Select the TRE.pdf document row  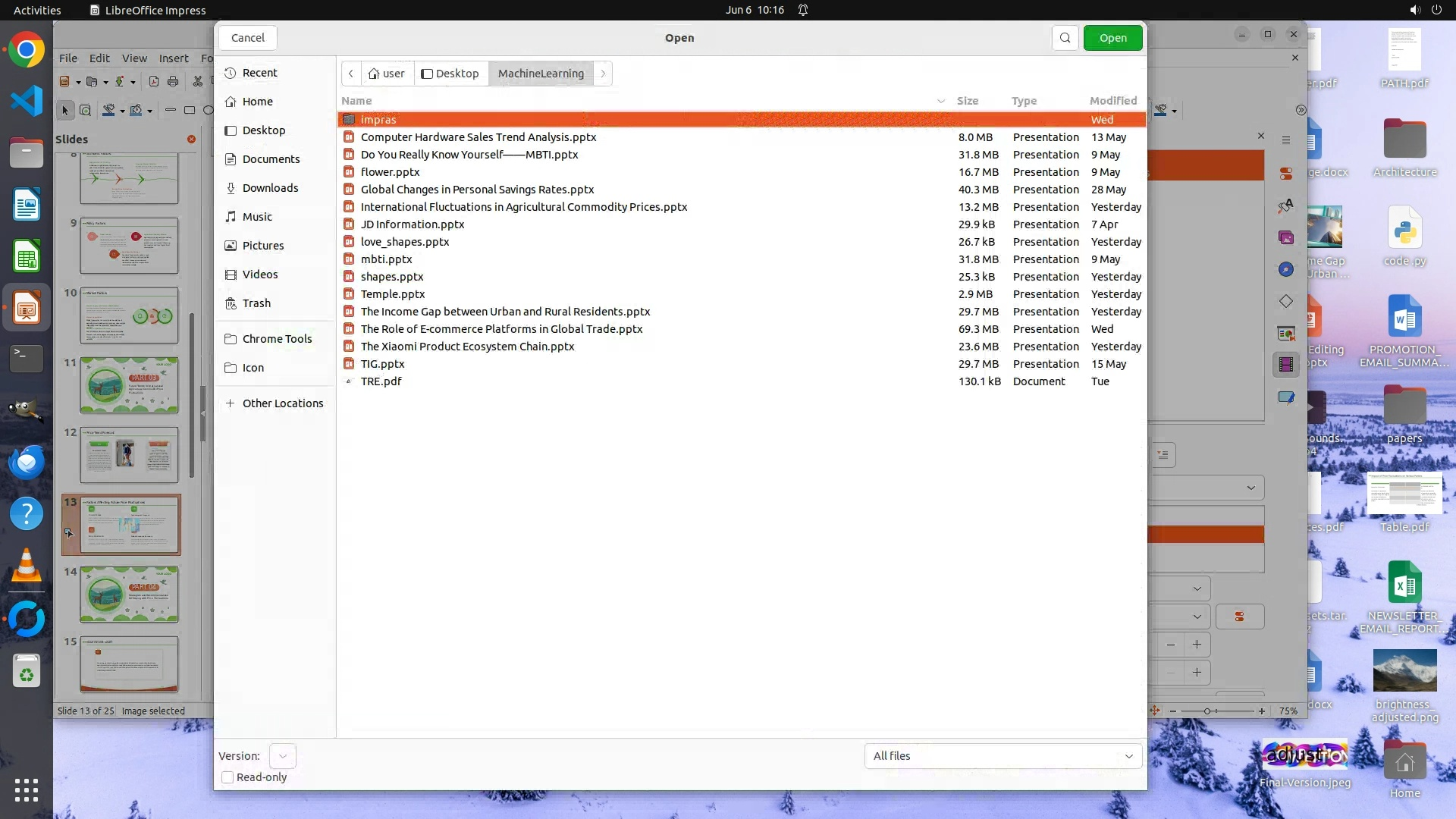point(381,381)
